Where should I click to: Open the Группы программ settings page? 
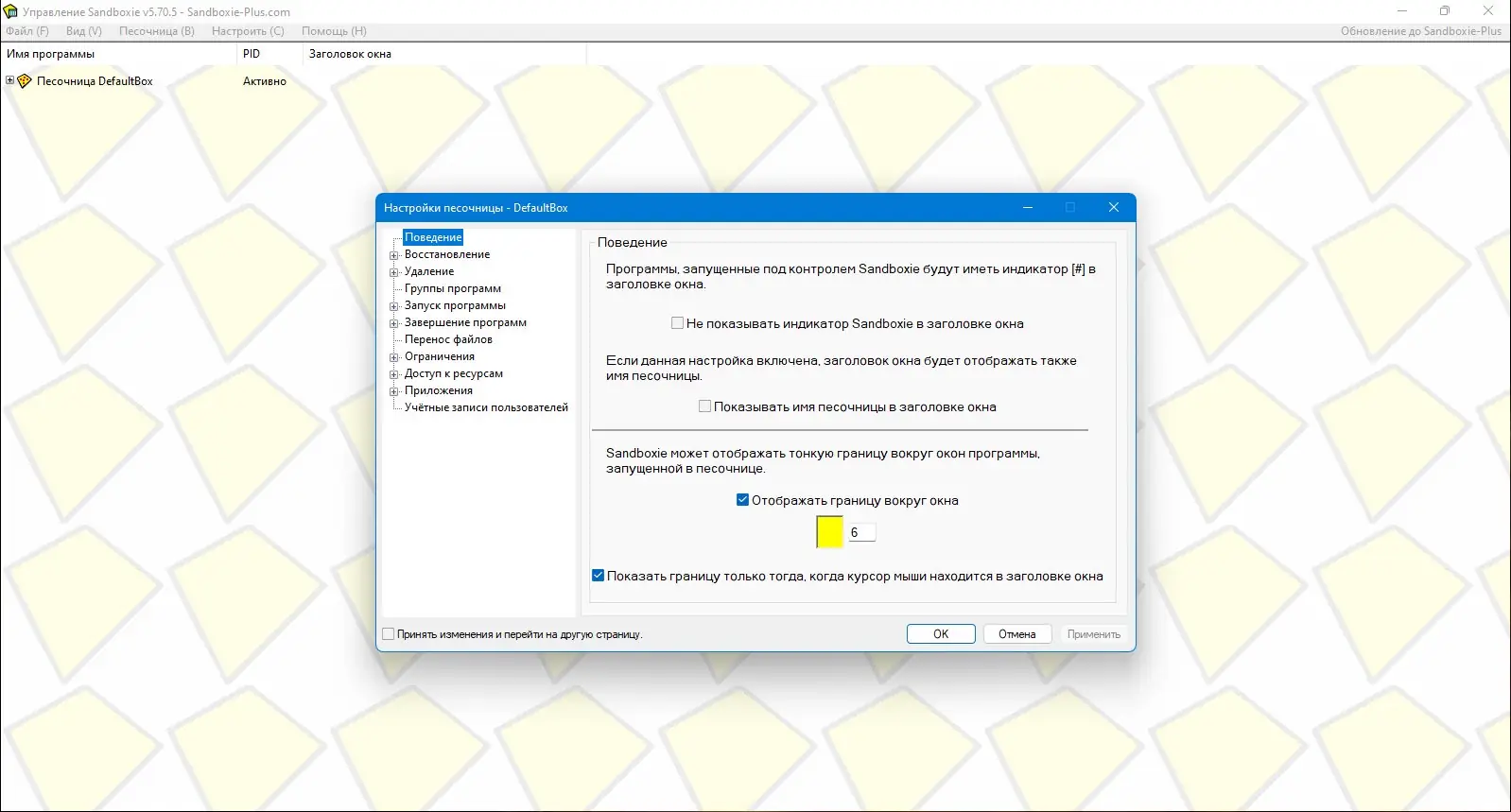(453, 288)
